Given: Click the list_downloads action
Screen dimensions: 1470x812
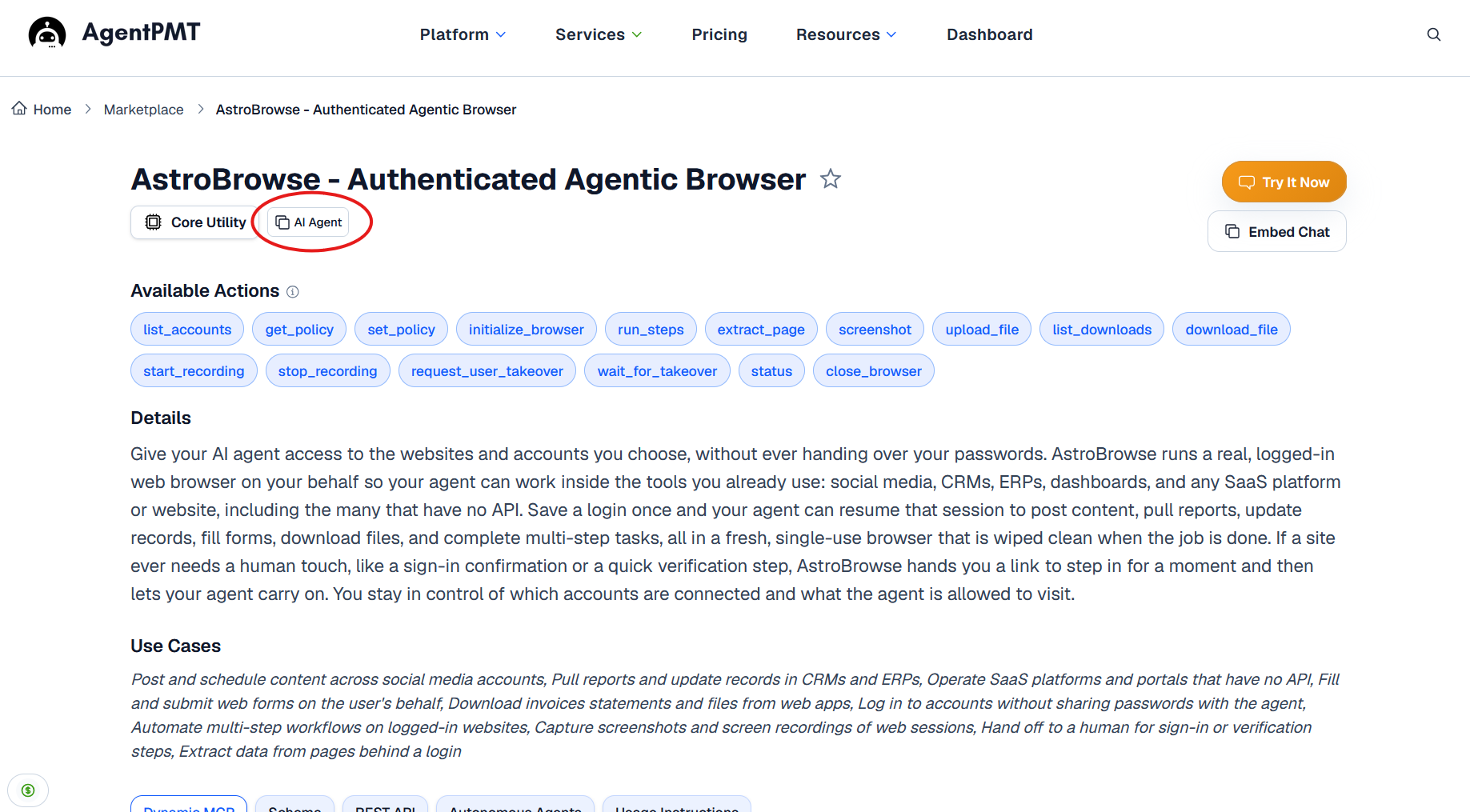Looking at the screenshot, I should (x=1102, y=329).
